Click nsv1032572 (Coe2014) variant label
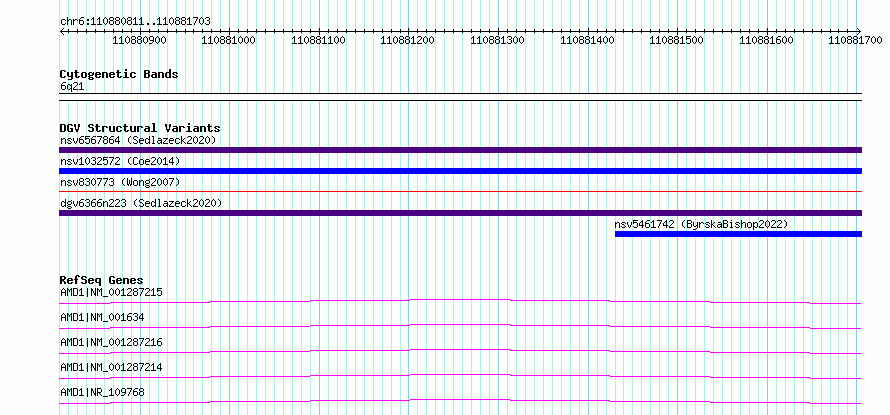The width and height of the screenshot is (890, 415). 120,161
